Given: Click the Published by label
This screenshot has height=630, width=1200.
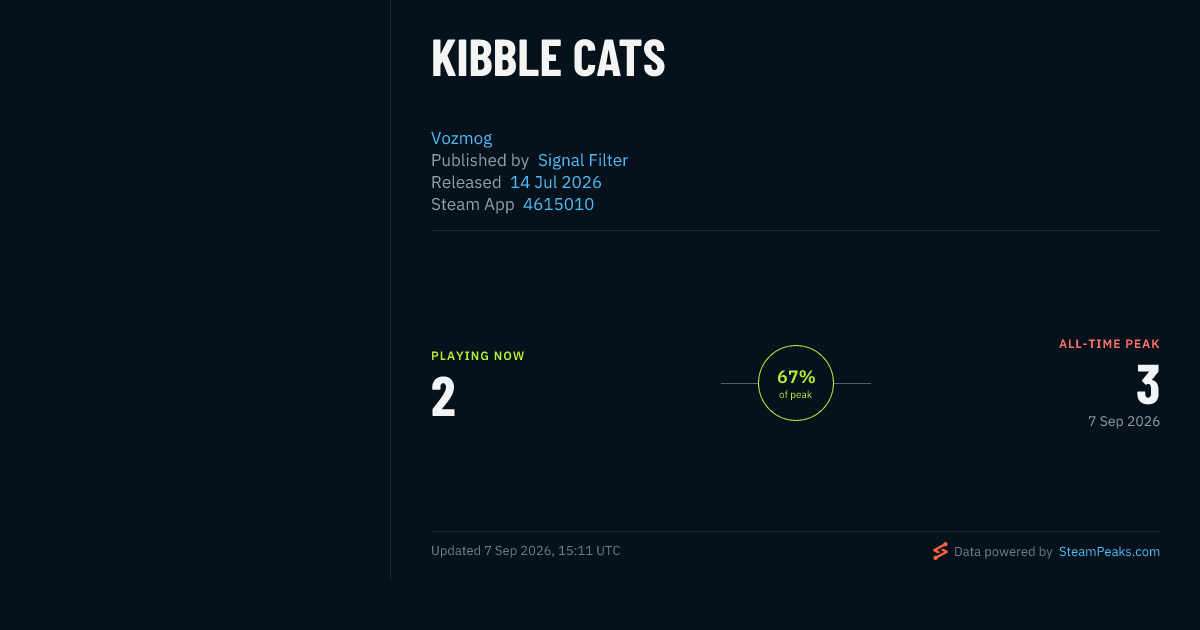Looking at the screenshot, I should [480, 160].
